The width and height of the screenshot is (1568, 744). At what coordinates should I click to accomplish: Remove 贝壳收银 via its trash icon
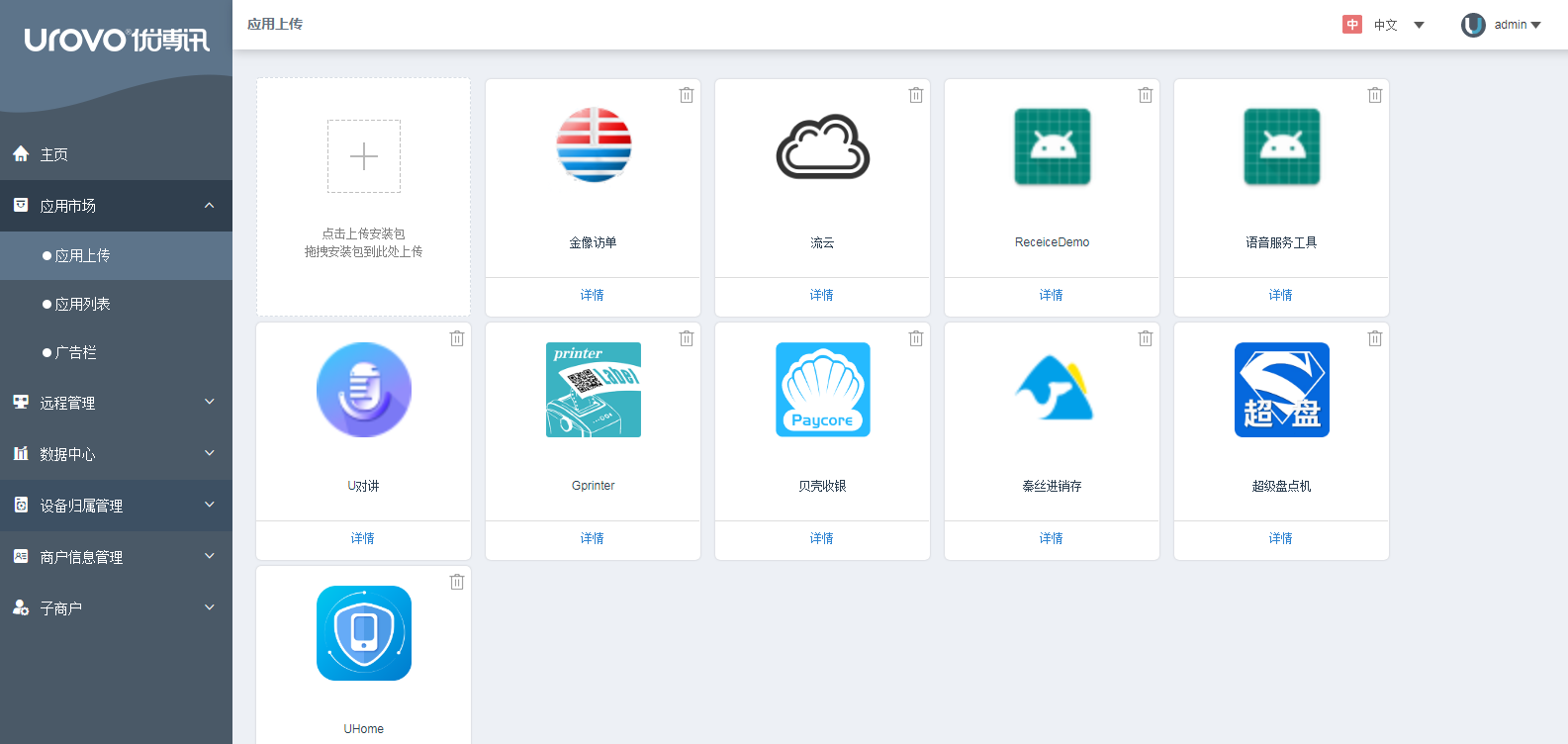click(x=916, y=338)
